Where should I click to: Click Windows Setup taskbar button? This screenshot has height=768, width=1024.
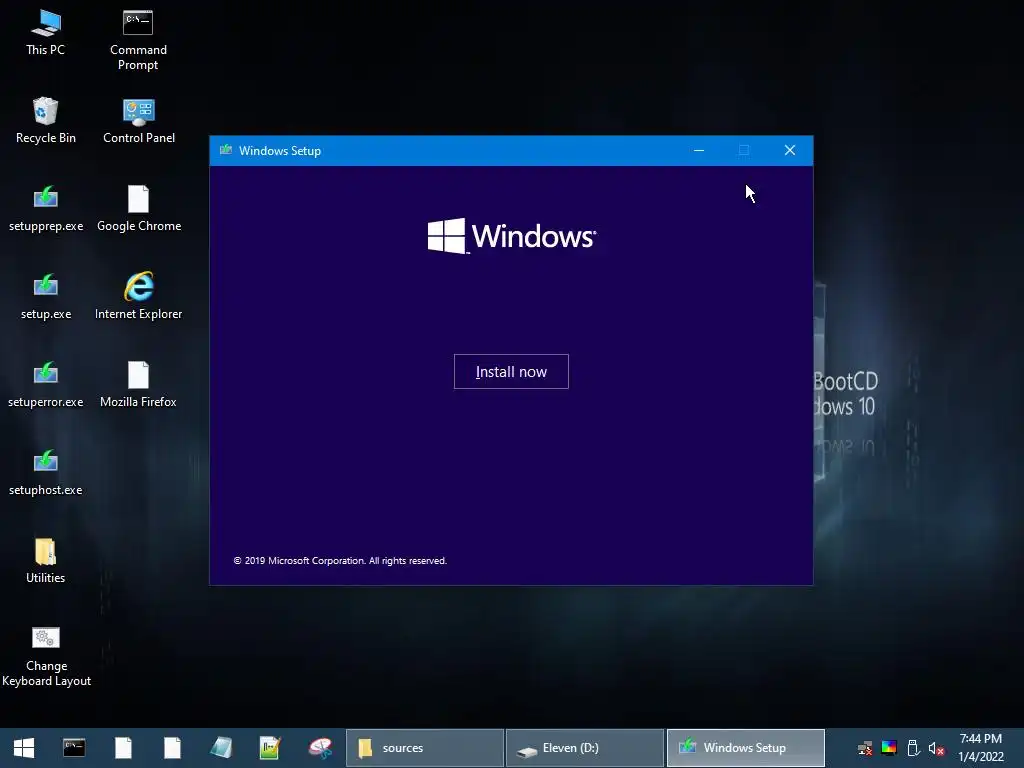pyautogui.click(x=745, y=748)
